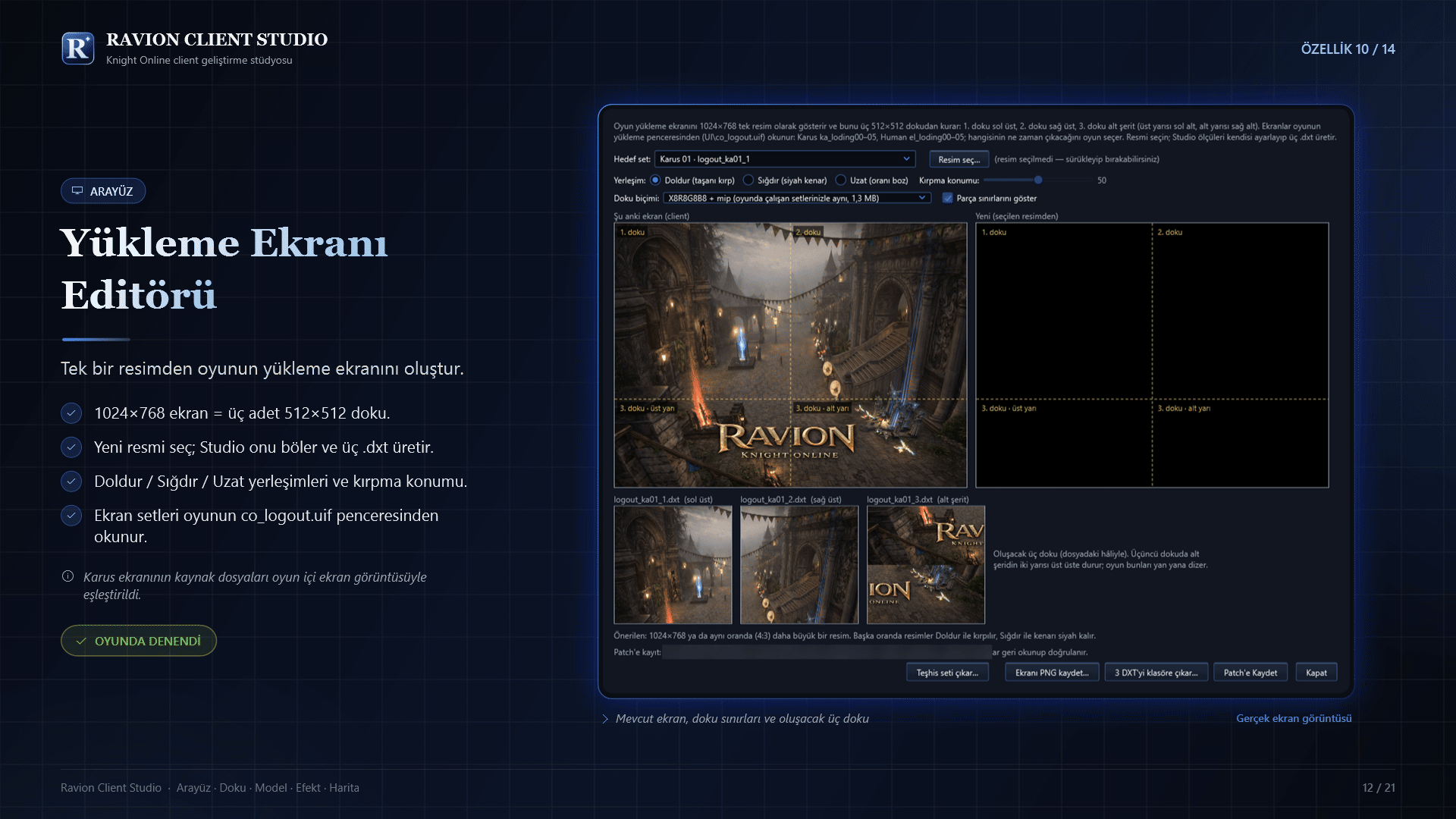Open the Hedef set dropdown
The width and height of the screenshot is (1456, 819).
pyautogui.click(x=785, y=159)
